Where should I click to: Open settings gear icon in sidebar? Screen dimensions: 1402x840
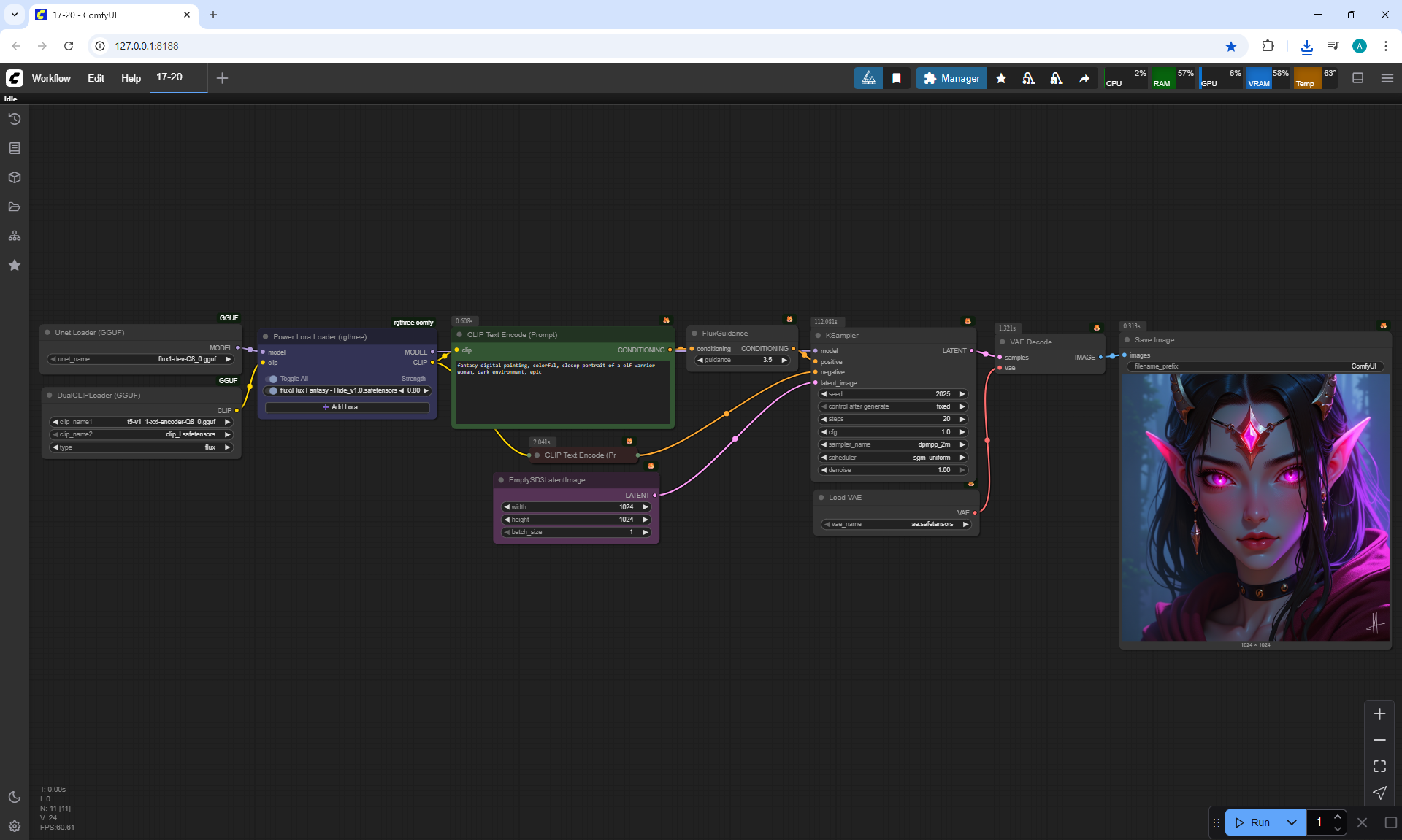[x=15, y=826]
